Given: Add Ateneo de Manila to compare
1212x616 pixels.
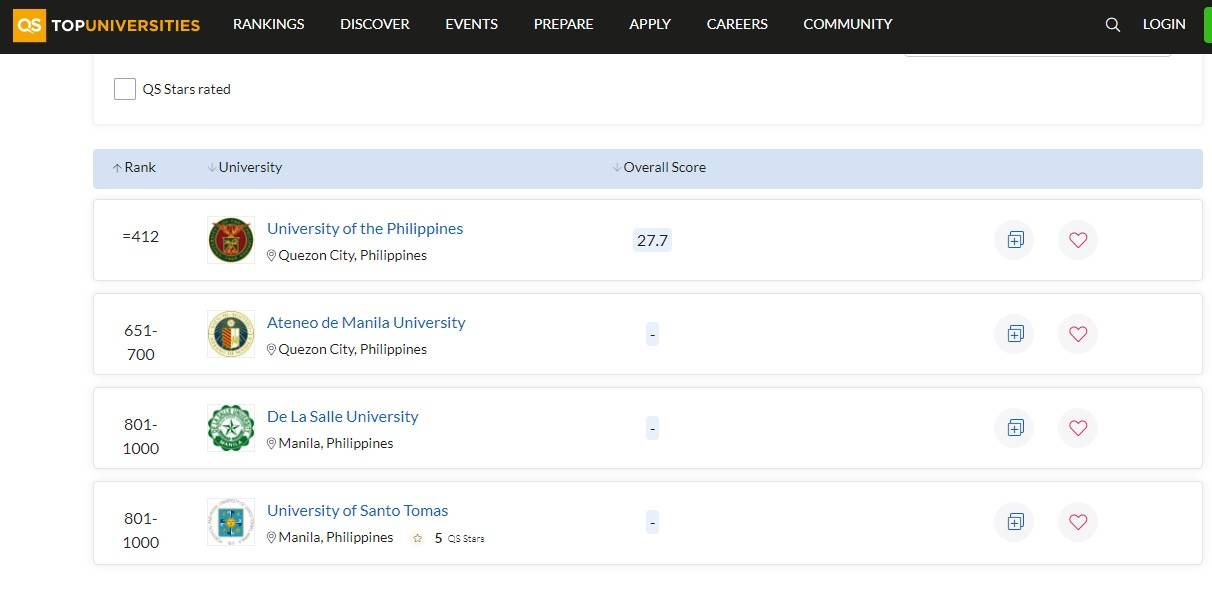Looking at the screenshot, I should [x=1015, y=334].
